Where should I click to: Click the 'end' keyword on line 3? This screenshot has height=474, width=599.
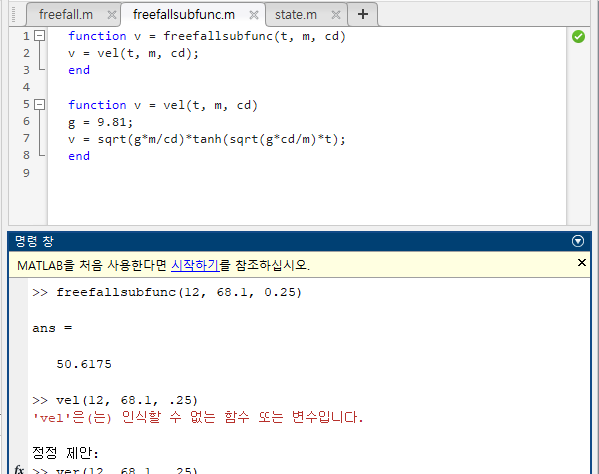click(x=79, y=70)
